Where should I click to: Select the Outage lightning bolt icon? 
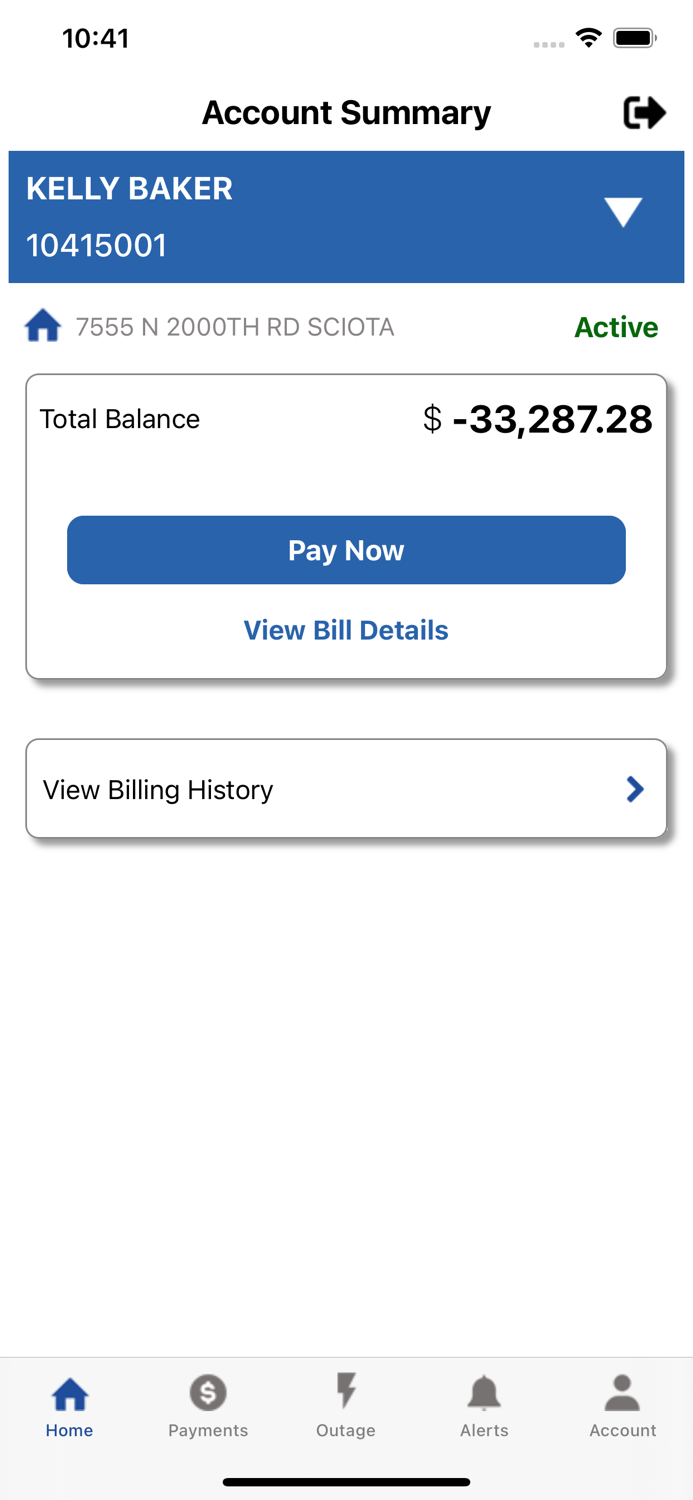pos(346,1392)
